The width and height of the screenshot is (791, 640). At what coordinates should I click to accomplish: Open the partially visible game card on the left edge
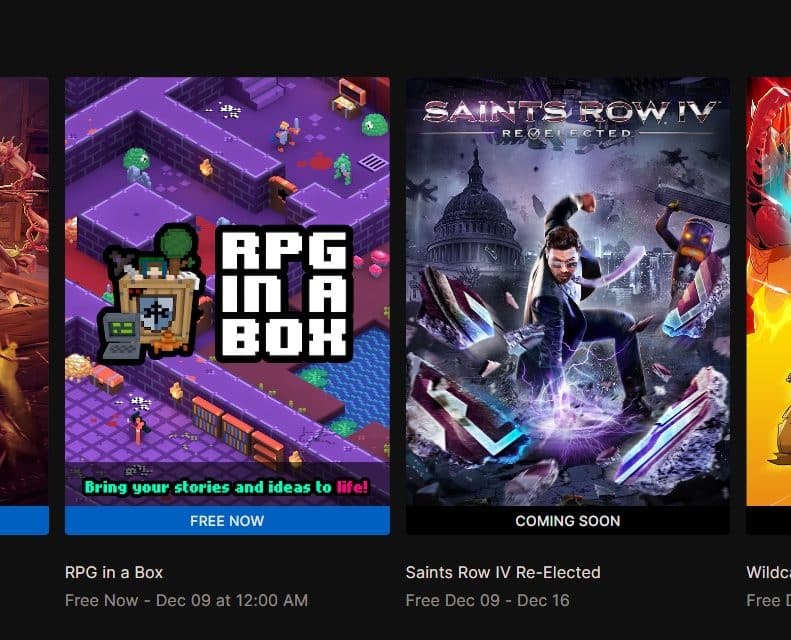click(24, 292)
